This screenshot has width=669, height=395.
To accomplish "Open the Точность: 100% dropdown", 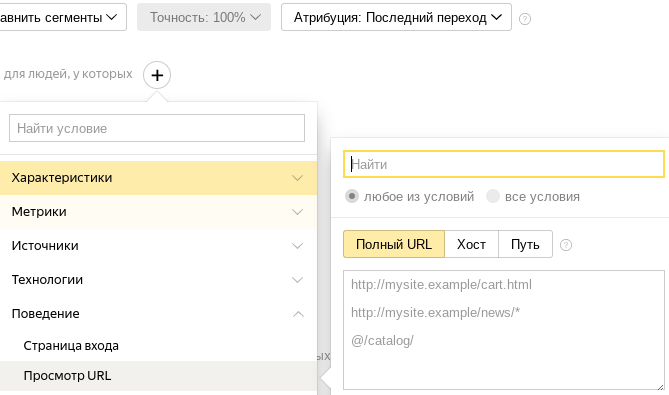I will pos(204,17).
